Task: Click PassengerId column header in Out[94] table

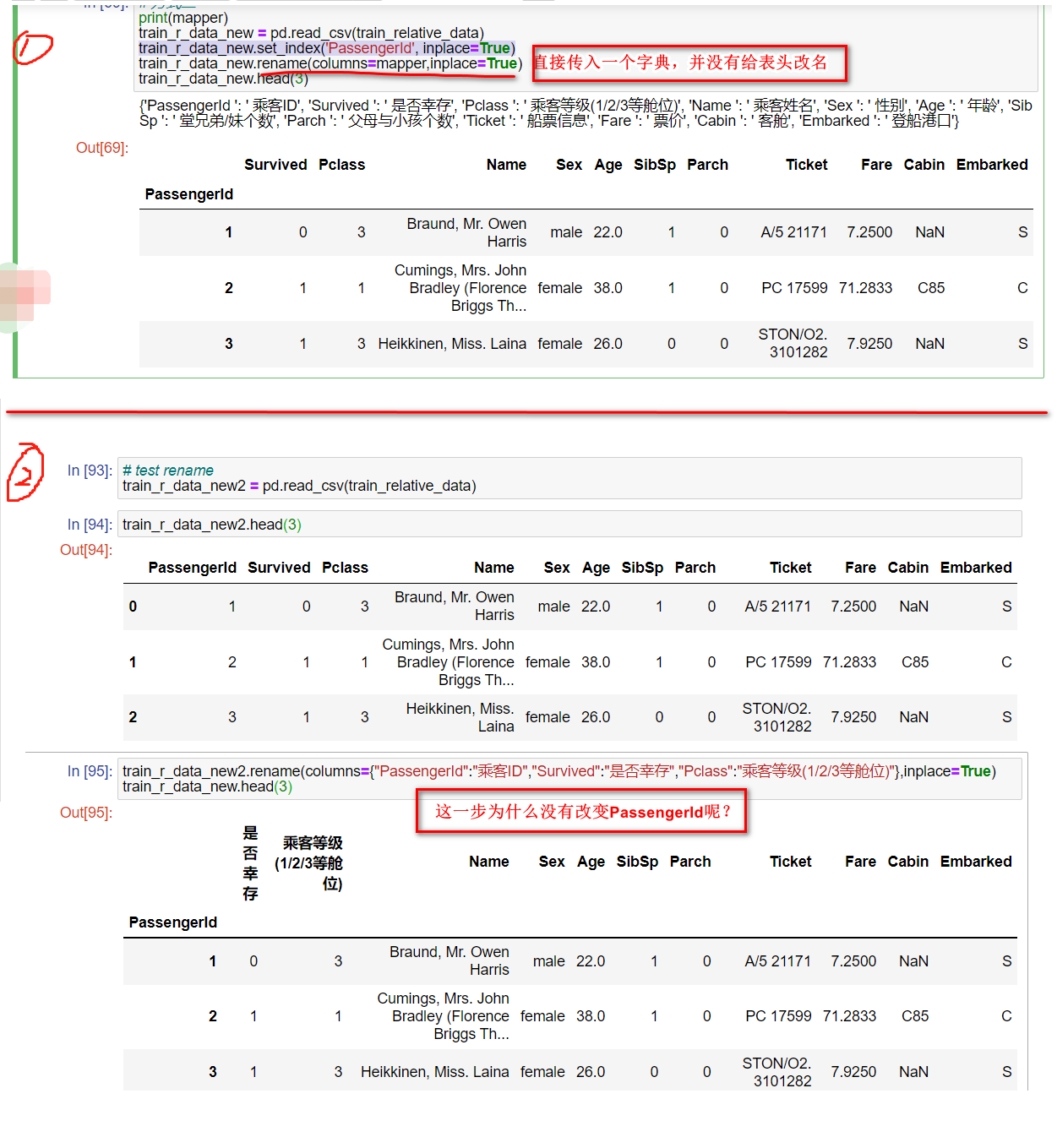Action: pyautogui.click(x=193, y=568)
